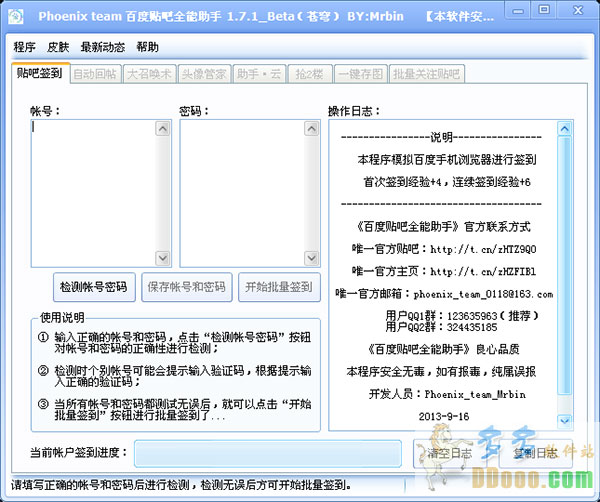The width and height of the screenshot is (600, 502).
Task: Switch to the 头像管家 tab
Action: click(x=204, y=74)
